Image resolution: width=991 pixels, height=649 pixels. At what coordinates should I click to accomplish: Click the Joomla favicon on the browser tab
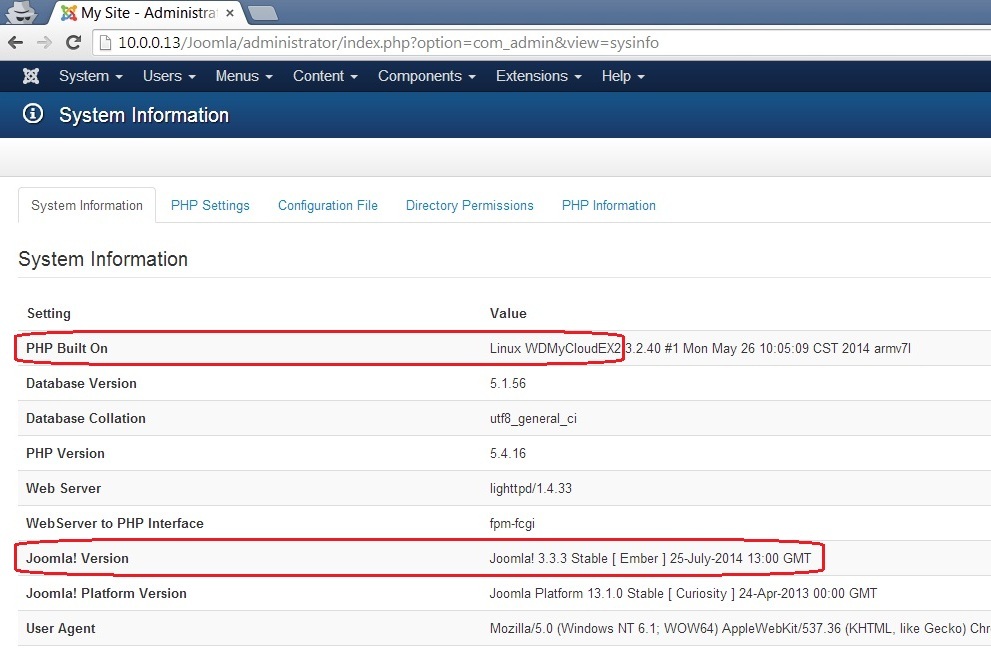coord(68,13)
